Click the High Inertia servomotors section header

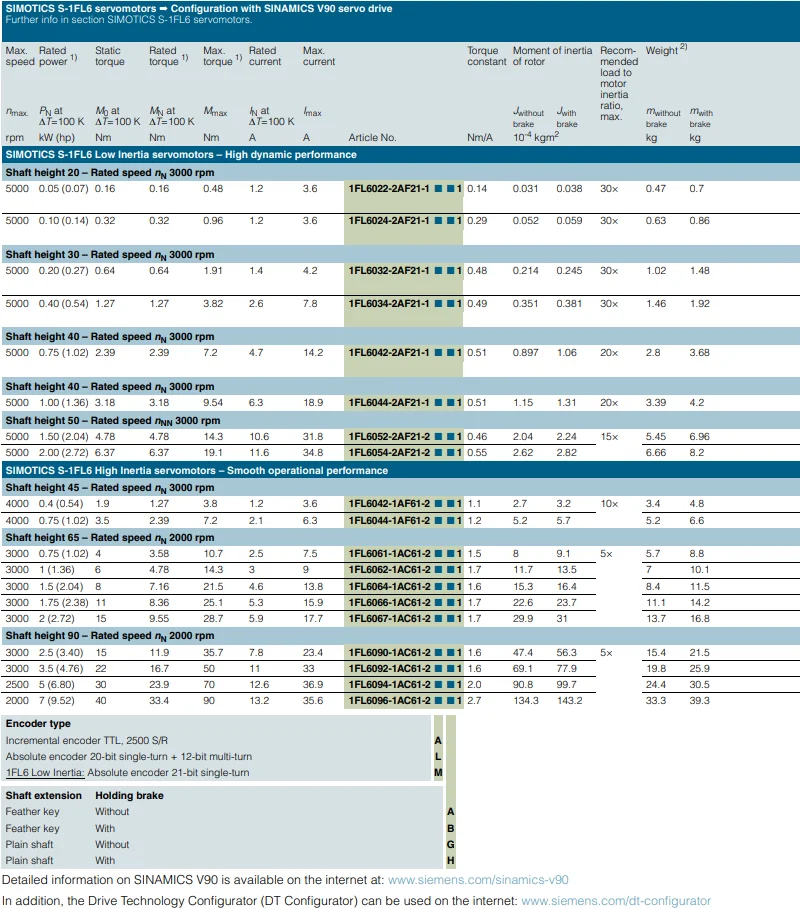click(194, 470)
